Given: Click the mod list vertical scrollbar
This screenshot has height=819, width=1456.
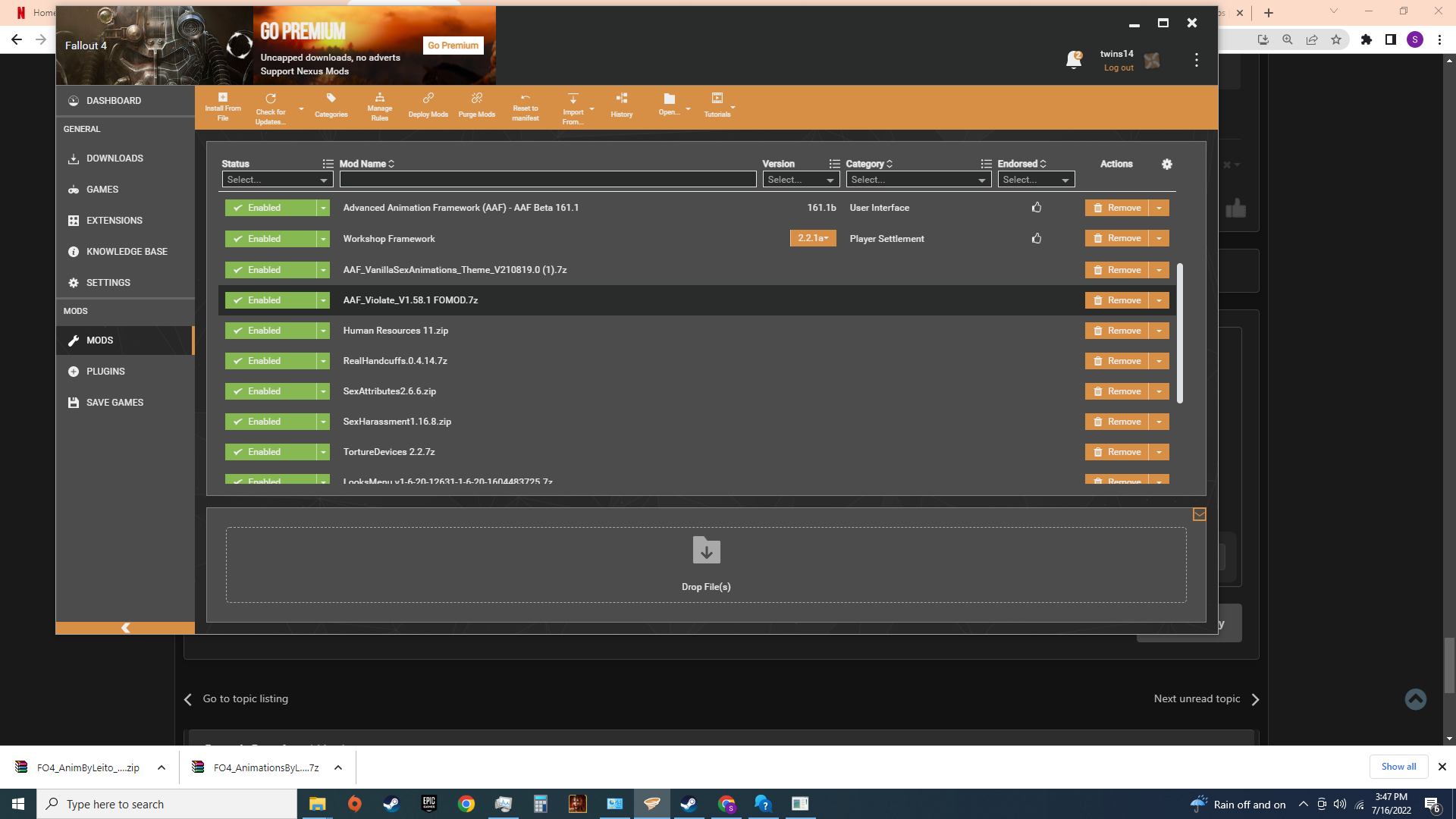Looking at the screenshot, I should pos(1180,334).
